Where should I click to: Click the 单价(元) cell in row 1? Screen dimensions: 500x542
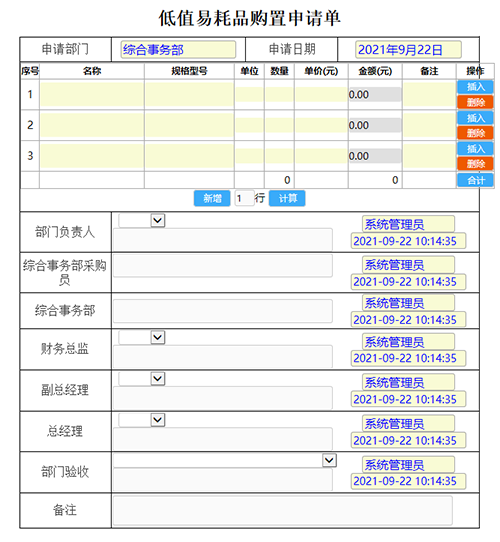click(x=321, y=94)
